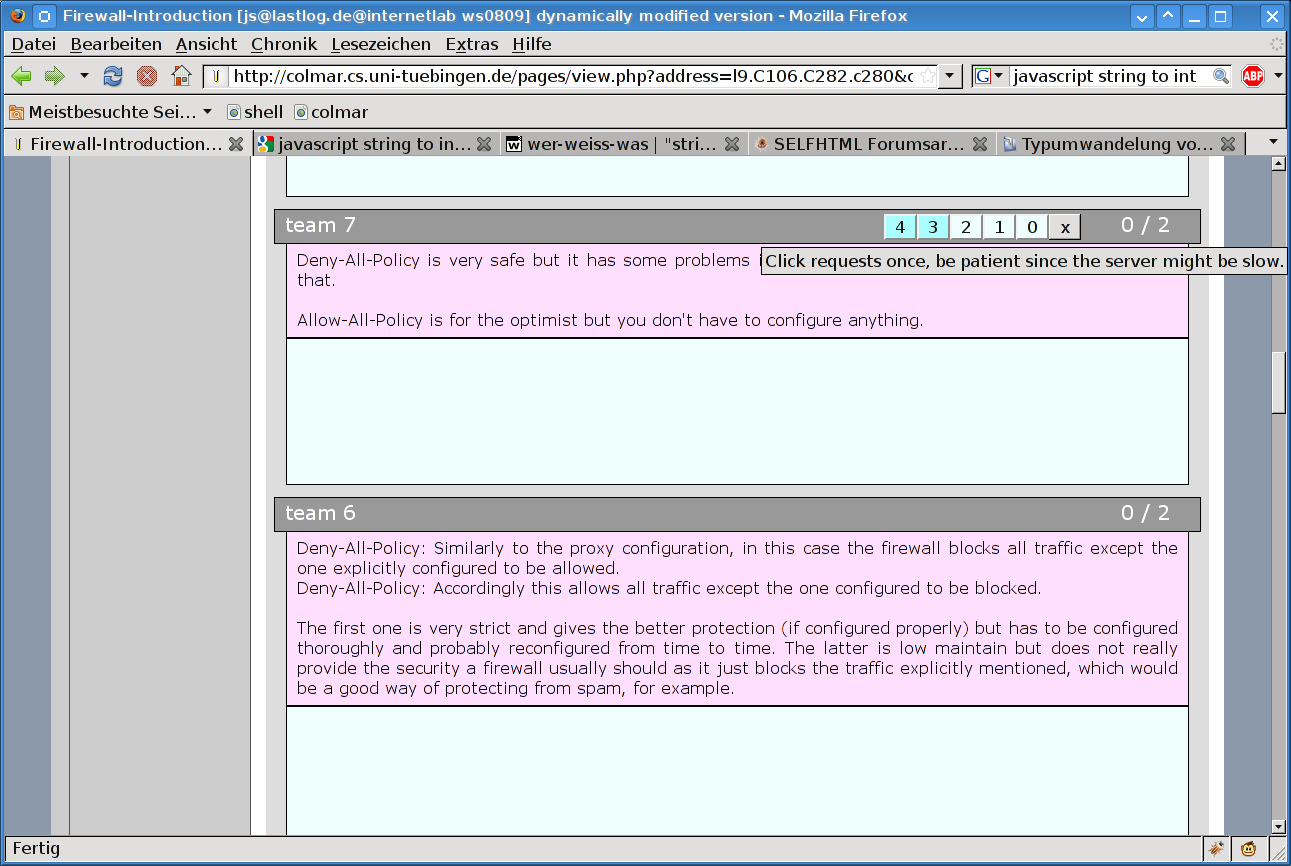
Task: Open the history dropdown beside navigation arrows
Action: click(84, 76)
